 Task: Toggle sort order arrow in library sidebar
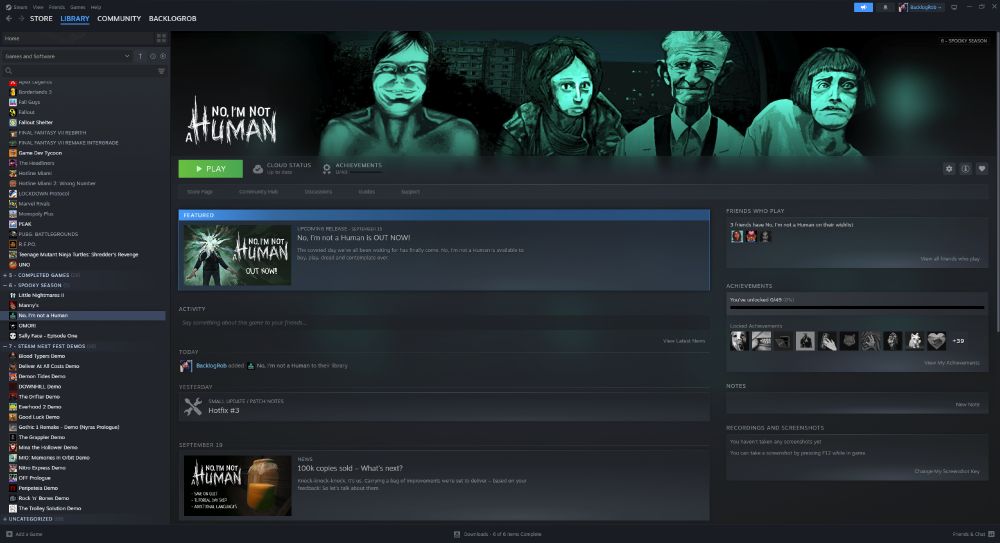(140, 56)
